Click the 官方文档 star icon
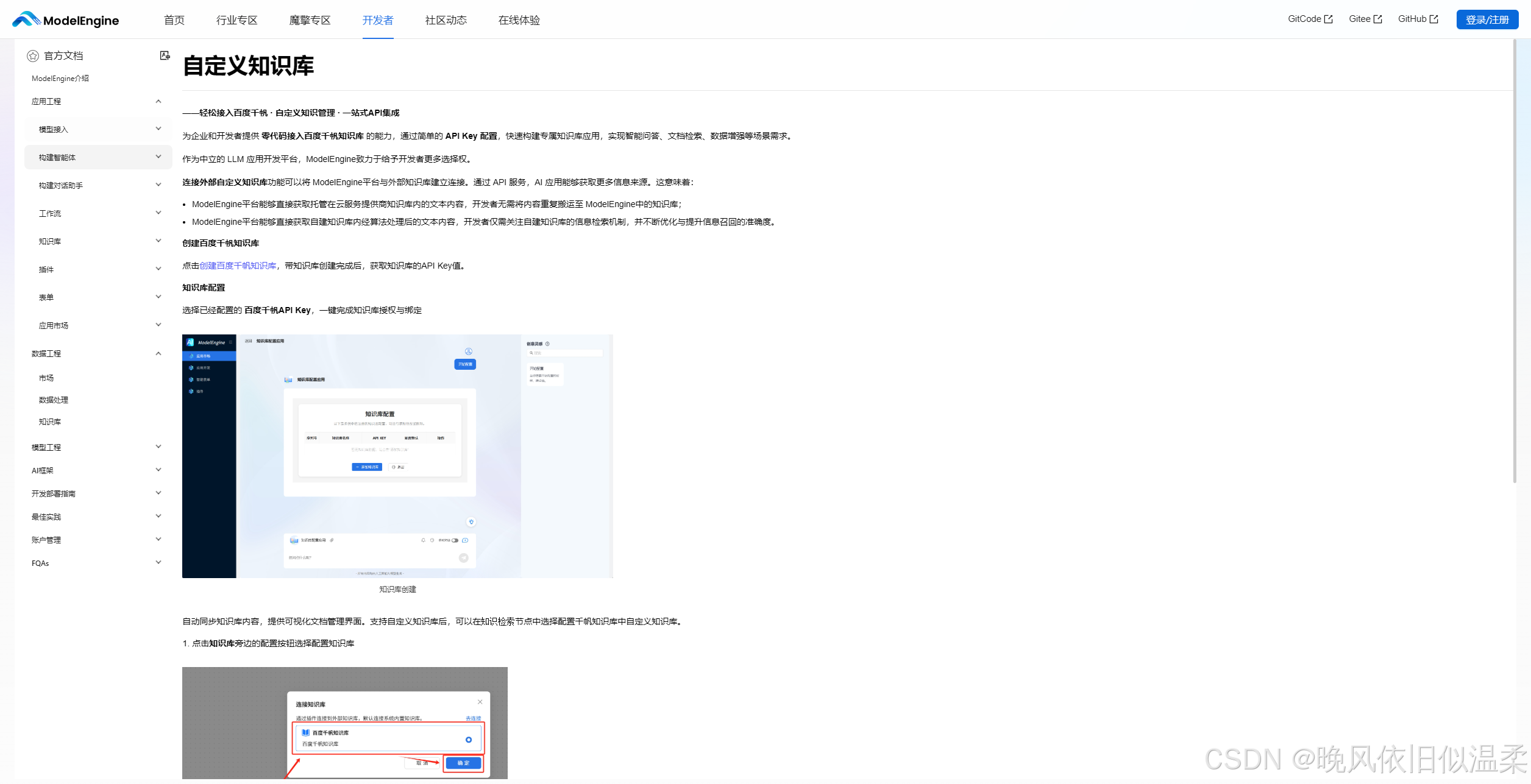Image resolution: width=1531 pixels, height=784 pixels. (x=33, y=56)
